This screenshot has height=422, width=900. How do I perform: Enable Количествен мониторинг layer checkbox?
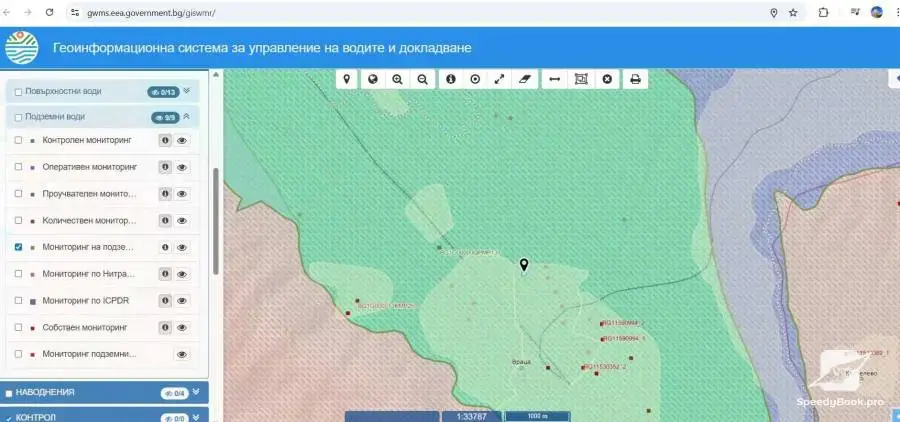click(18, 220)
